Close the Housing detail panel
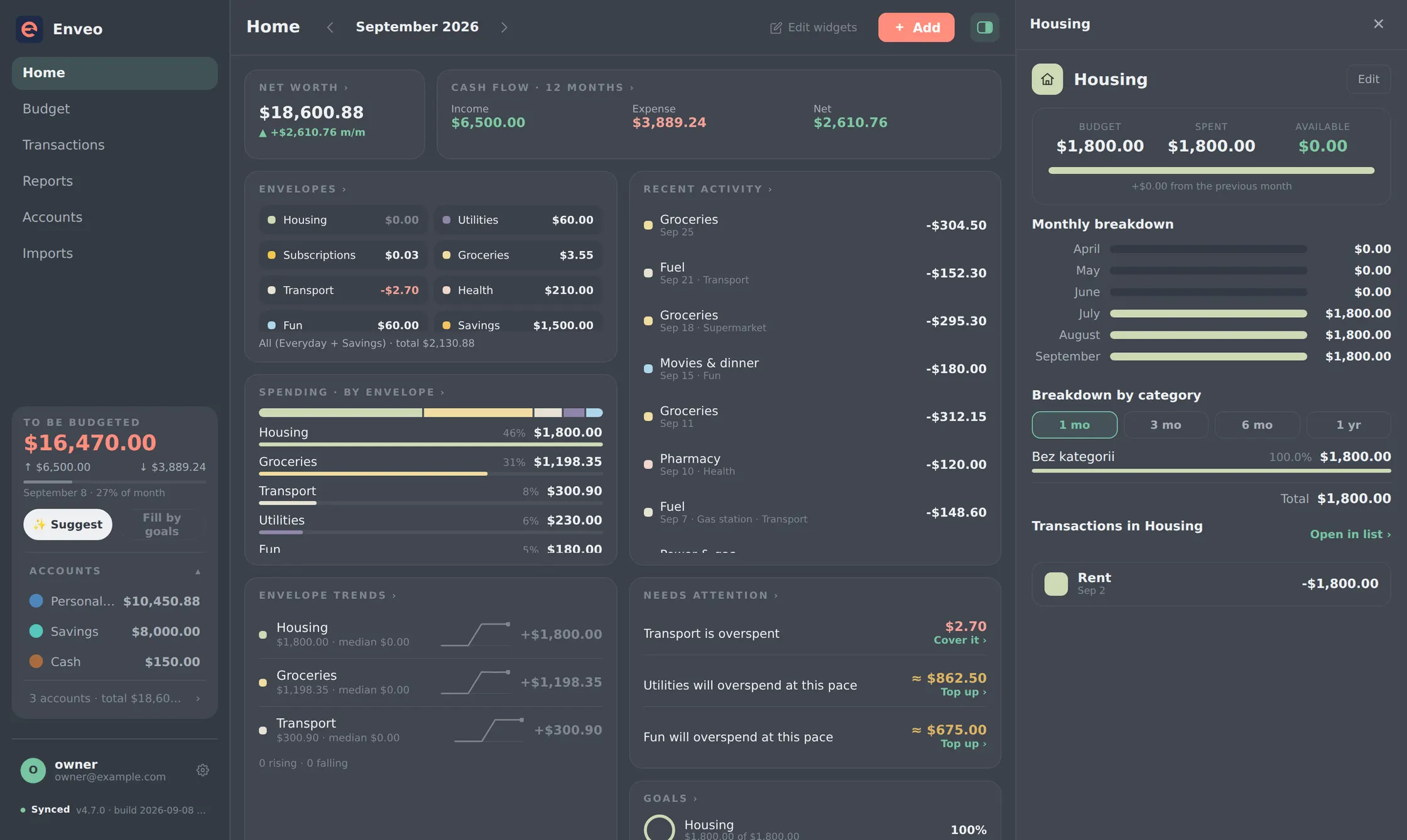Viewport: 1407px width, 840px height. 1378,24
